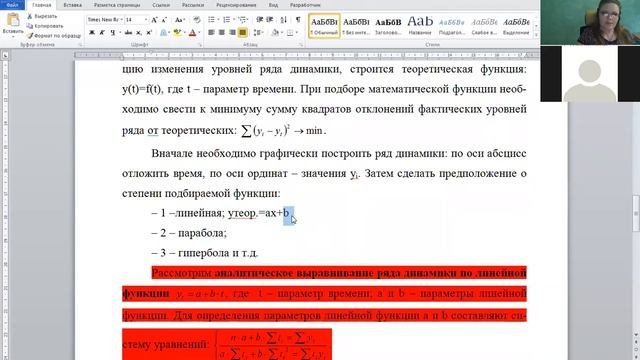The image size is (640, 360).
Task: Apply subscript formatting
Action: [x=139, y=33]
